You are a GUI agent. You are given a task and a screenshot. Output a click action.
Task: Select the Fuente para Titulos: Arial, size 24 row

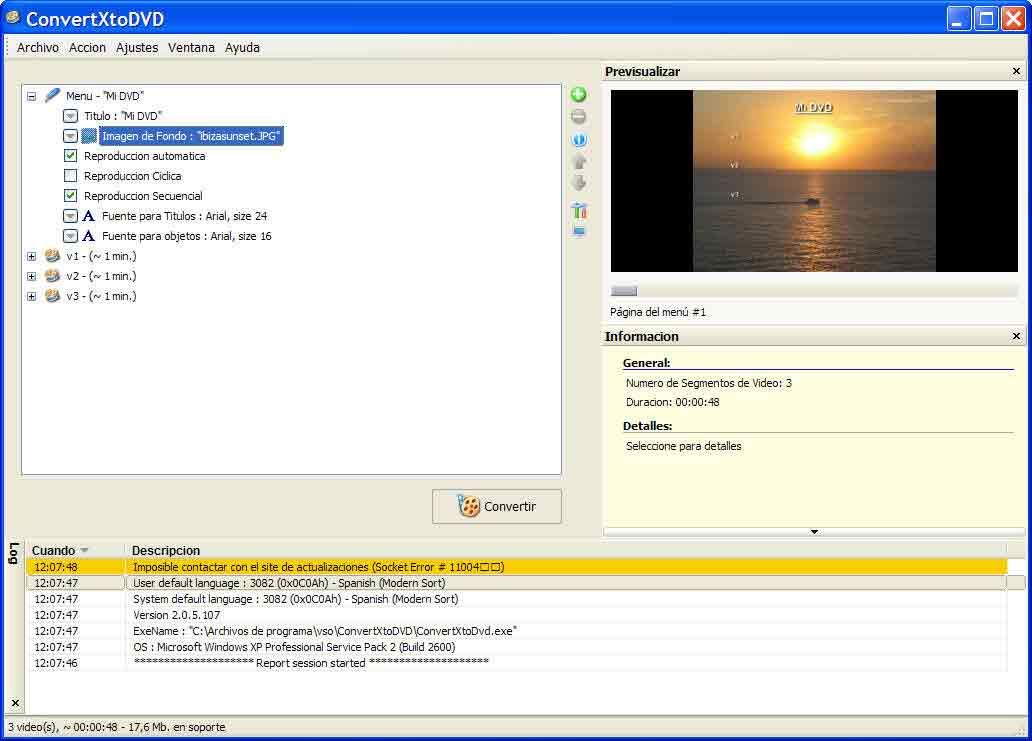pyautogui.click(x=184, y=216)
